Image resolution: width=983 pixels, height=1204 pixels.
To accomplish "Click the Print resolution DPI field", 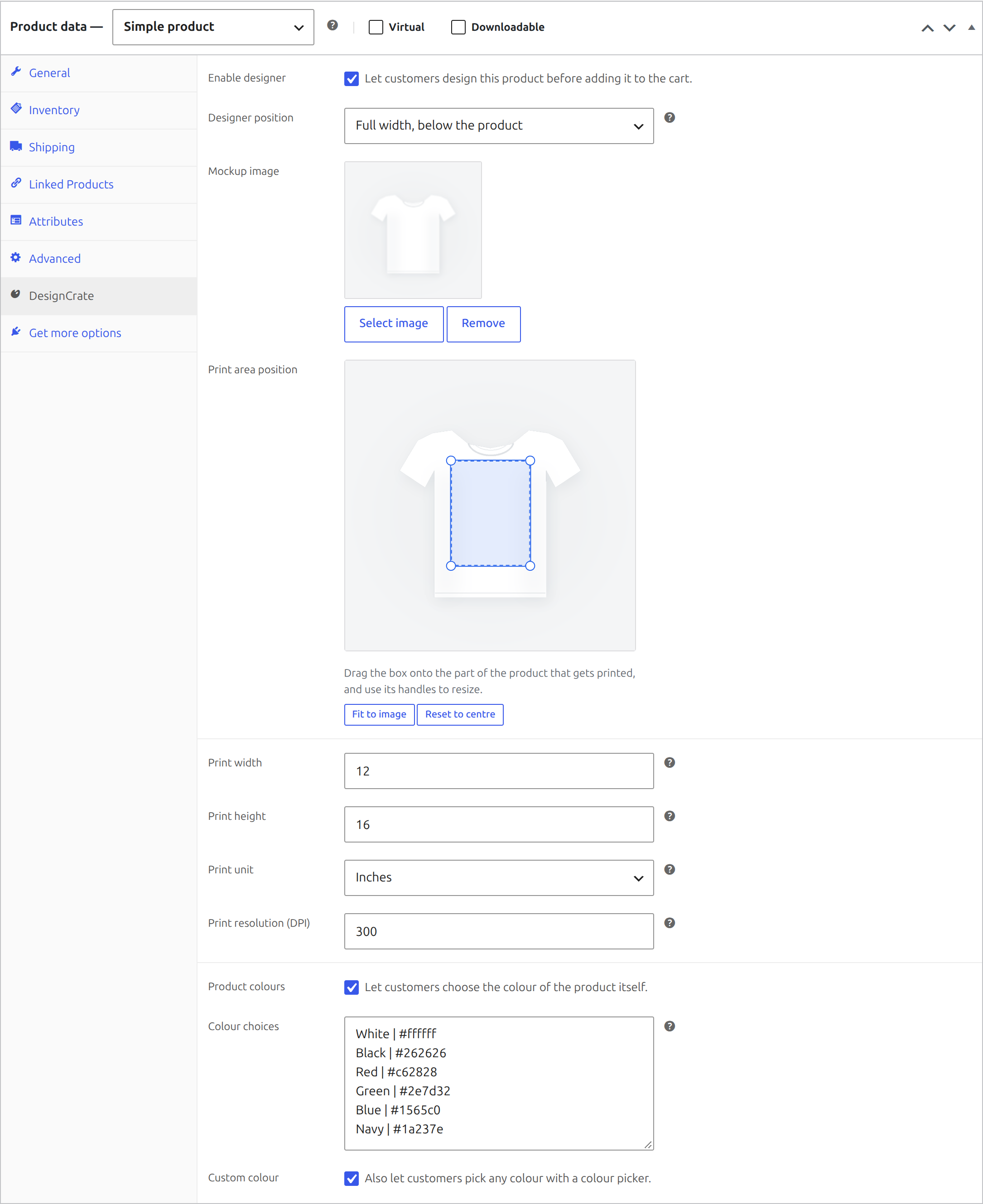I will click(x=499, y=931).
